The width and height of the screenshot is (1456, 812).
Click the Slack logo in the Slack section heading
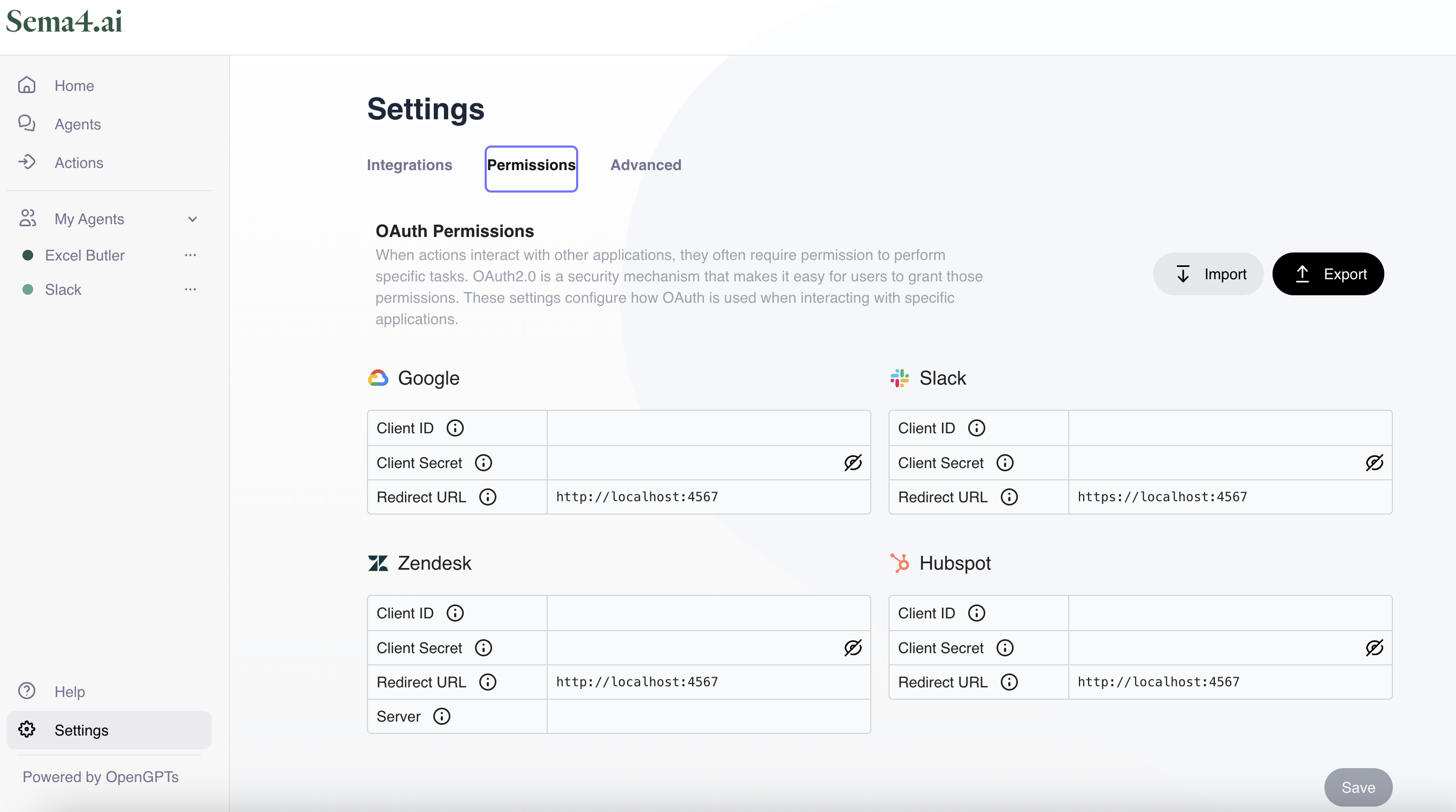[x=900, y=378]
